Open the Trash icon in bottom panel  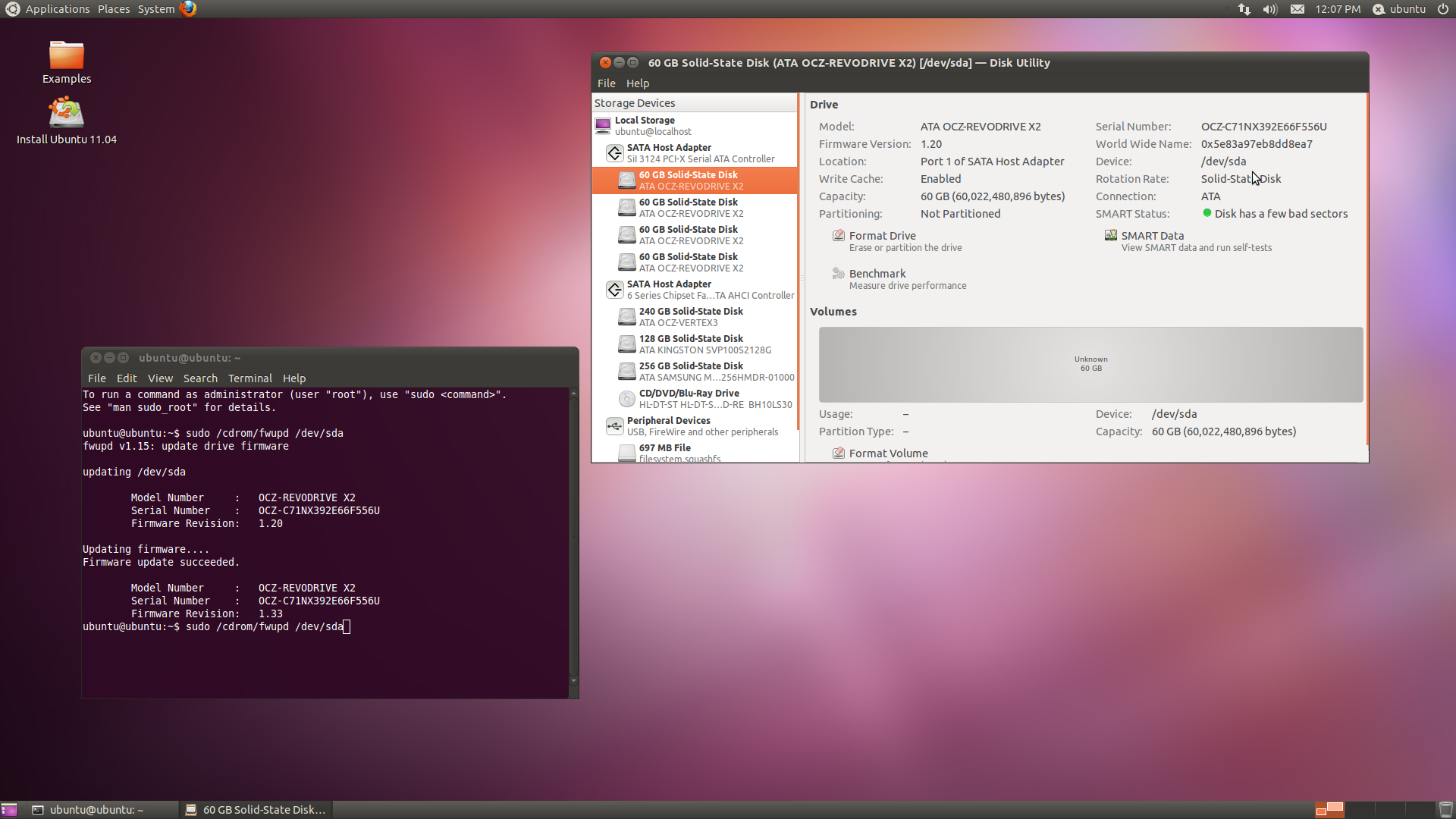click(1446, 810)
